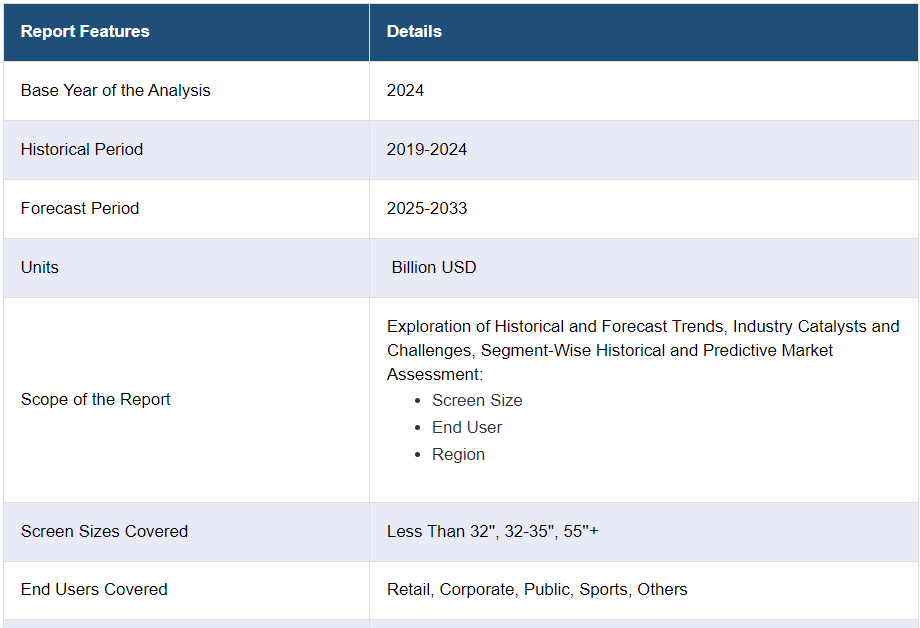Click the word "Sports" in end users list
This screenshot has width=920, height=628.
pos(603,590)
